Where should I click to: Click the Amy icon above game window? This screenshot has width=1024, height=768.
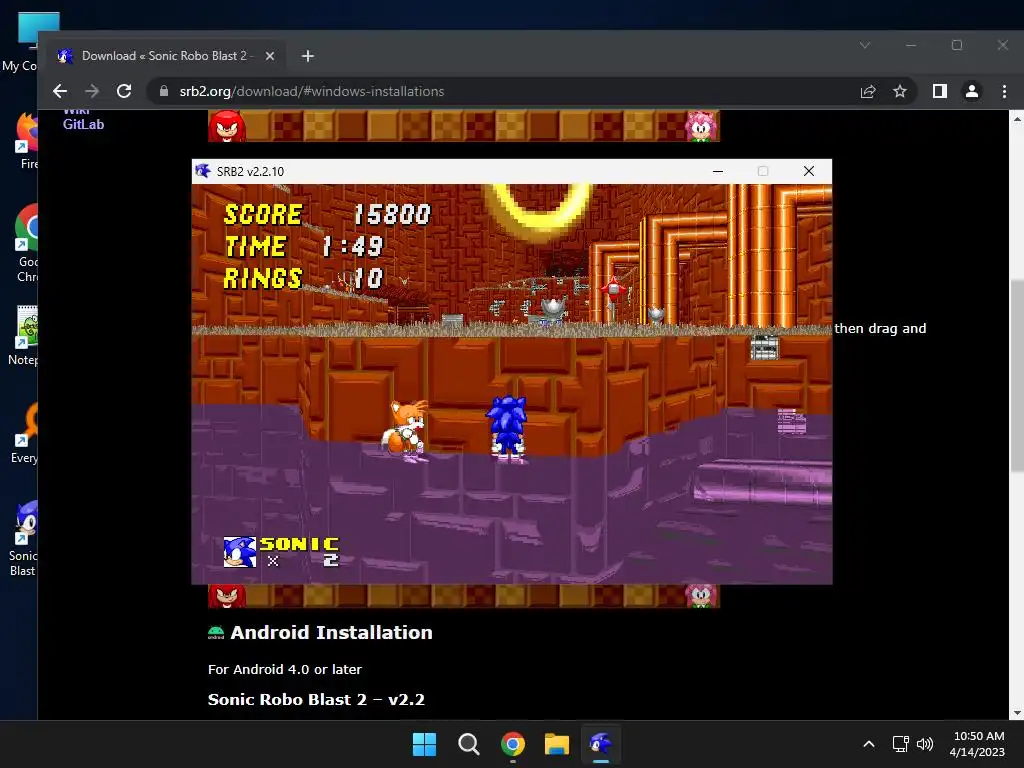(x=701, y=126)
